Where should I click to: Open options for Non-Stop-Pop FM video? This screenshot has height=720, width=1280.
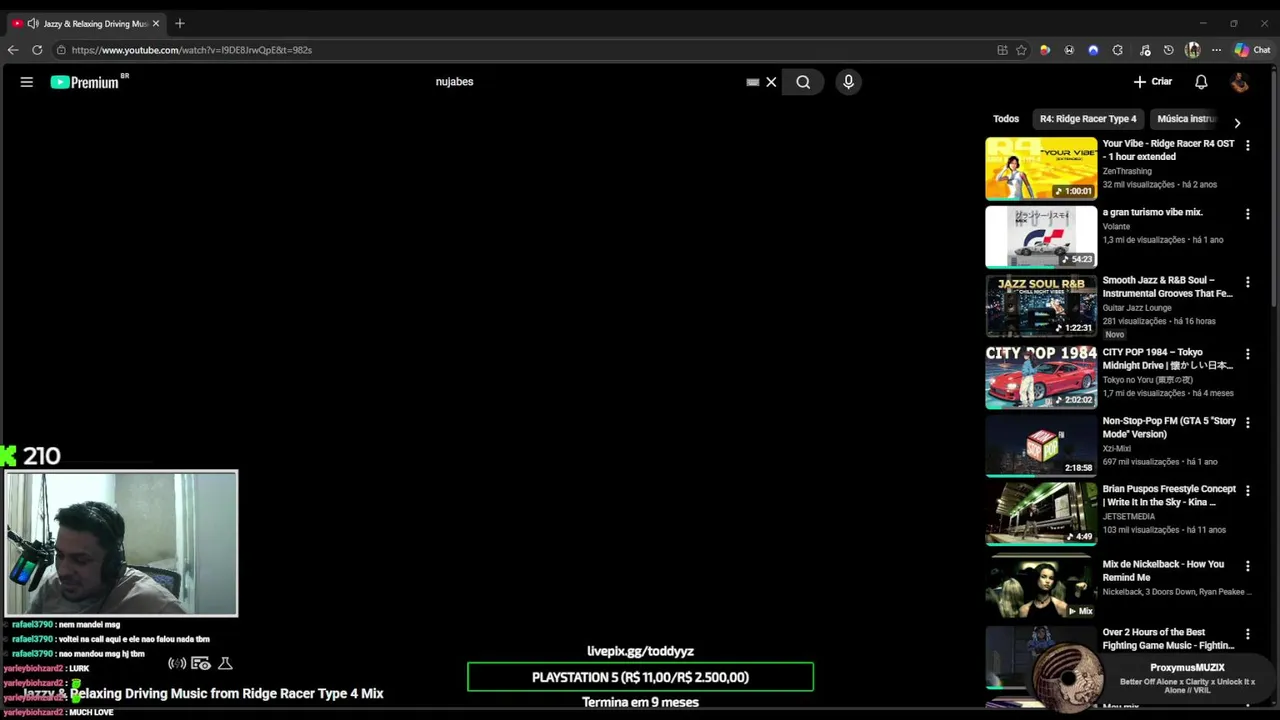tap(1247, 423)
